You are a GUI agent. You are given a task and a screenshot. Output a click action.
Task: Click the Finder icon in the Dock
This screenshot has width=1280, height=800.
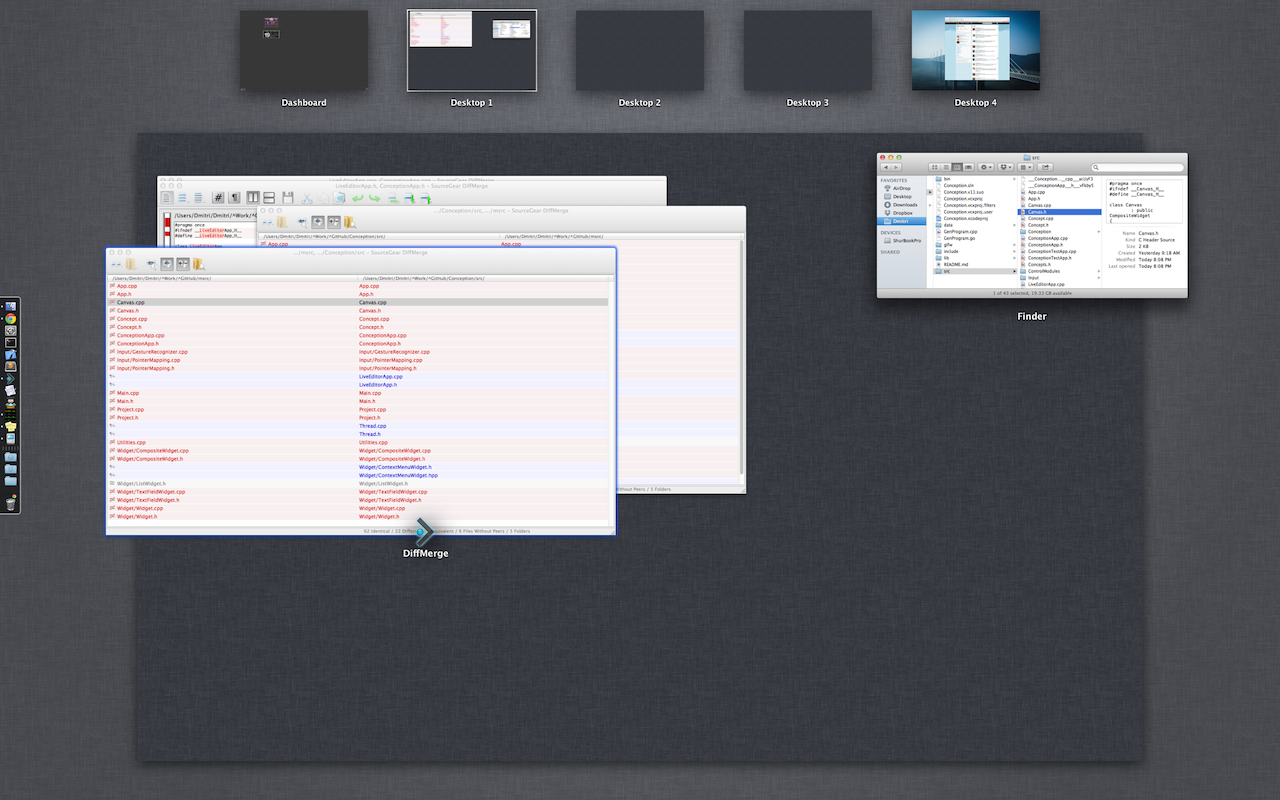11,306
